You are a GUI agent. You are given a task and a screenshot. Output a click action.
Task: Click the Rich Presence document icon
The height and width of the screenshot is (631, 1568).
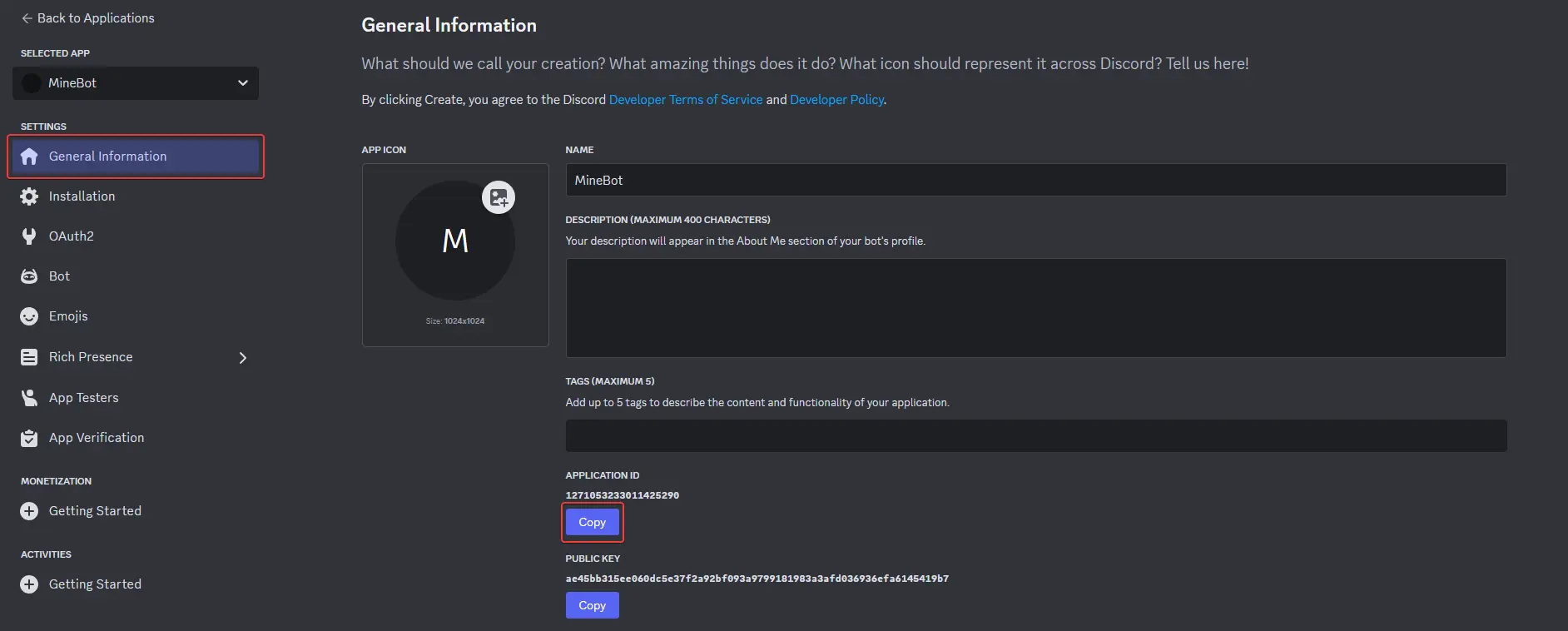point(29,357)
